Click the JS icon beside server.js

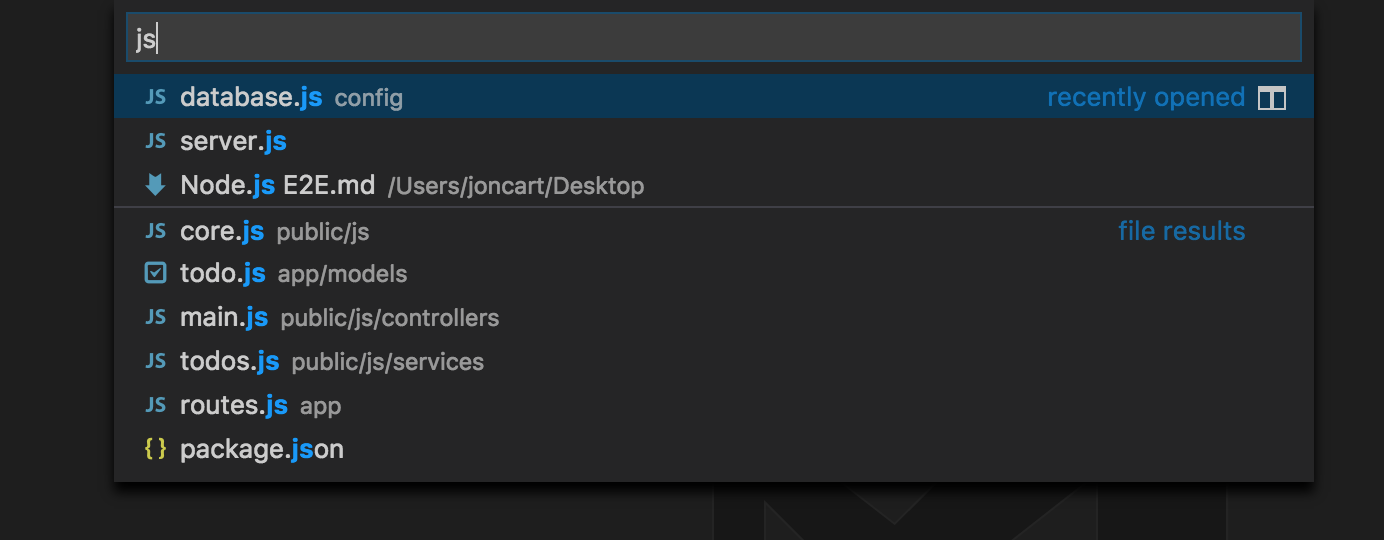(155, 141)
